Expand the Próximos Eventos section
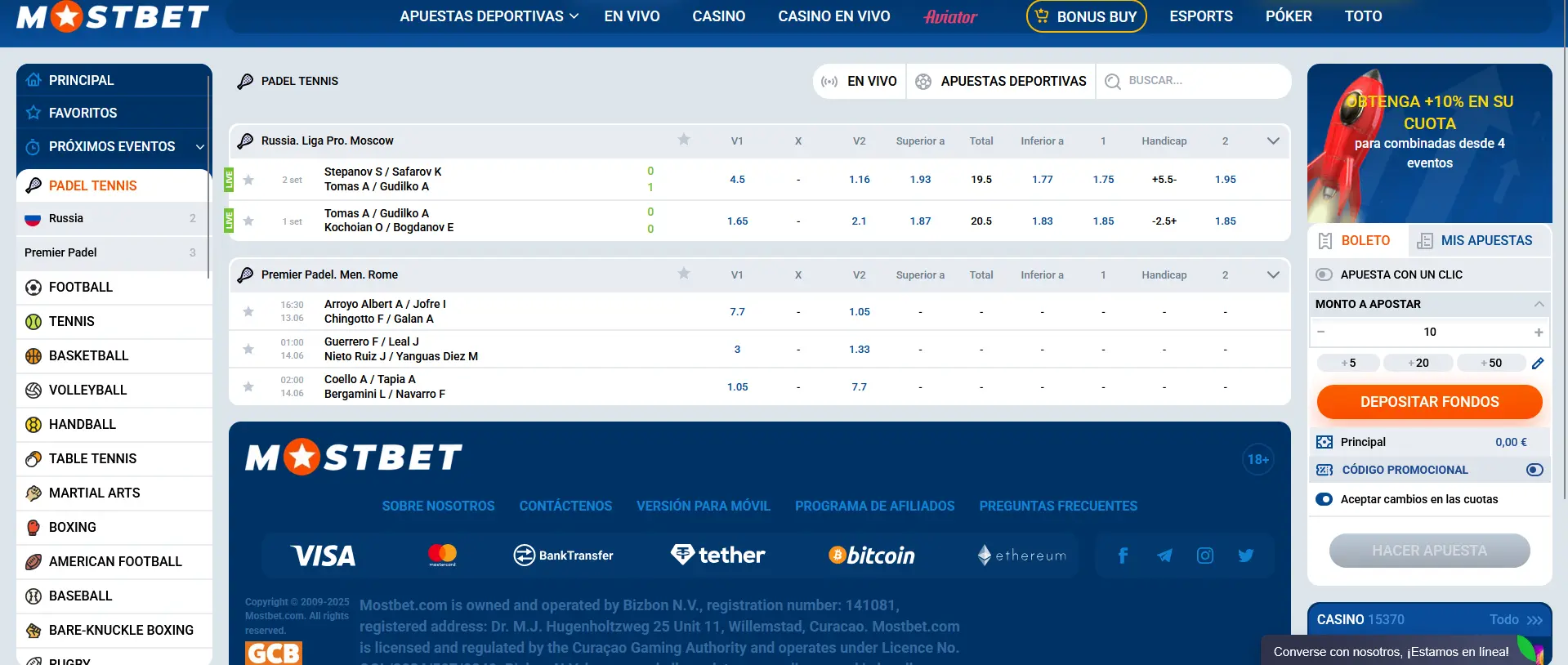The height and width of the screenshot is (665, 1568). coord(199,147)
